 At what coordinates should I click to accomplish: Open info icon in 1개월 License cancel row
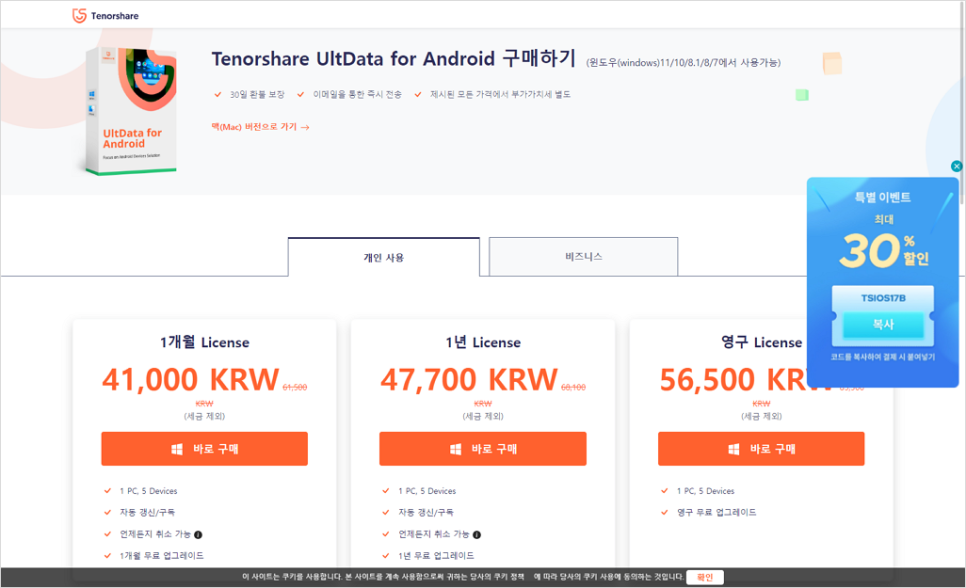(x=198, y=534)
